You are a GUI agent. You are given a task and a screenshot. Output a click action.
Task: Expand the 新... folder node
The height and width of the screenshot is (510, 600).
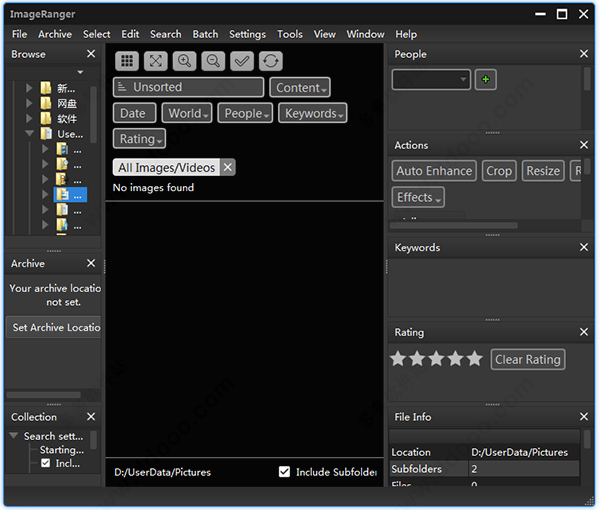tap(29, 88)
